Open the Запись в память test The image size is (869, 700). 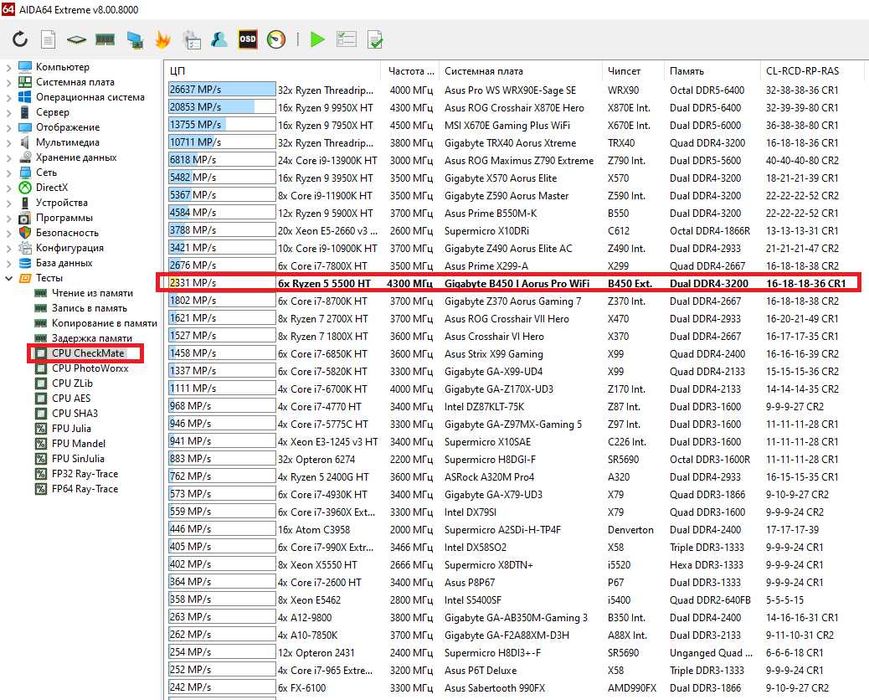point(89,308)
